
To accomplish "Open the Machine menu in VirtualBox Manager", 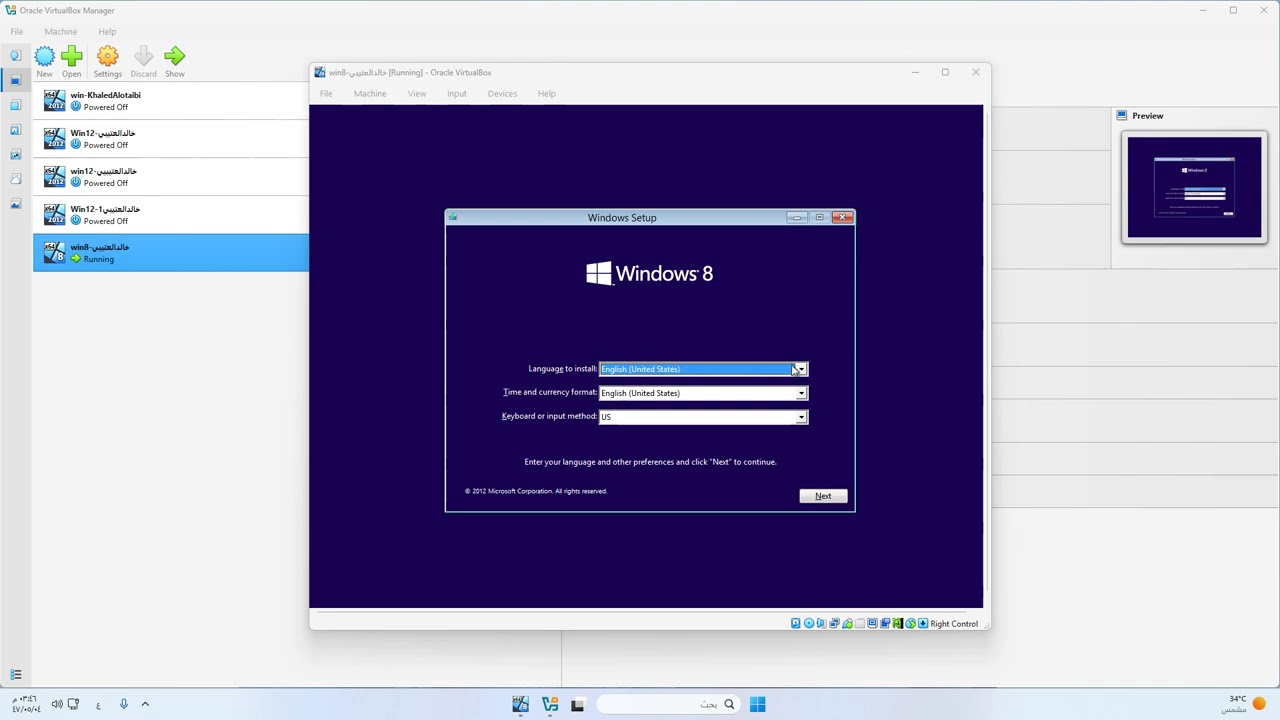I will [x=60, y=32].
